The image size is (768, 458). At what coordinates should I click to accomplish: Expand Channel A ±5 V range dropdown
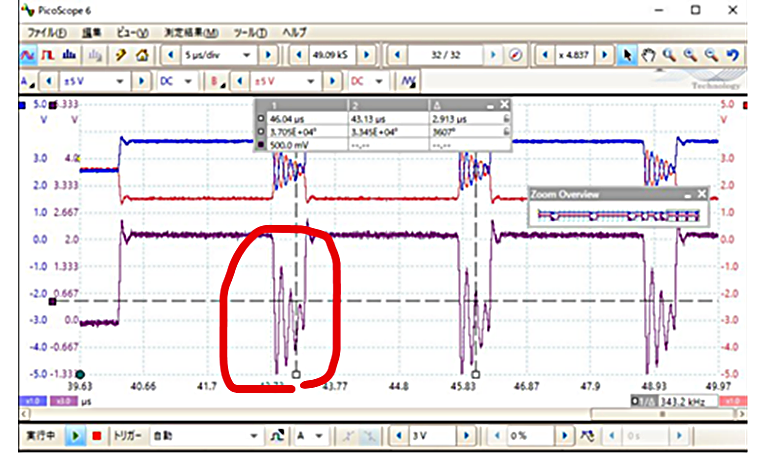[x=121, y=80]
